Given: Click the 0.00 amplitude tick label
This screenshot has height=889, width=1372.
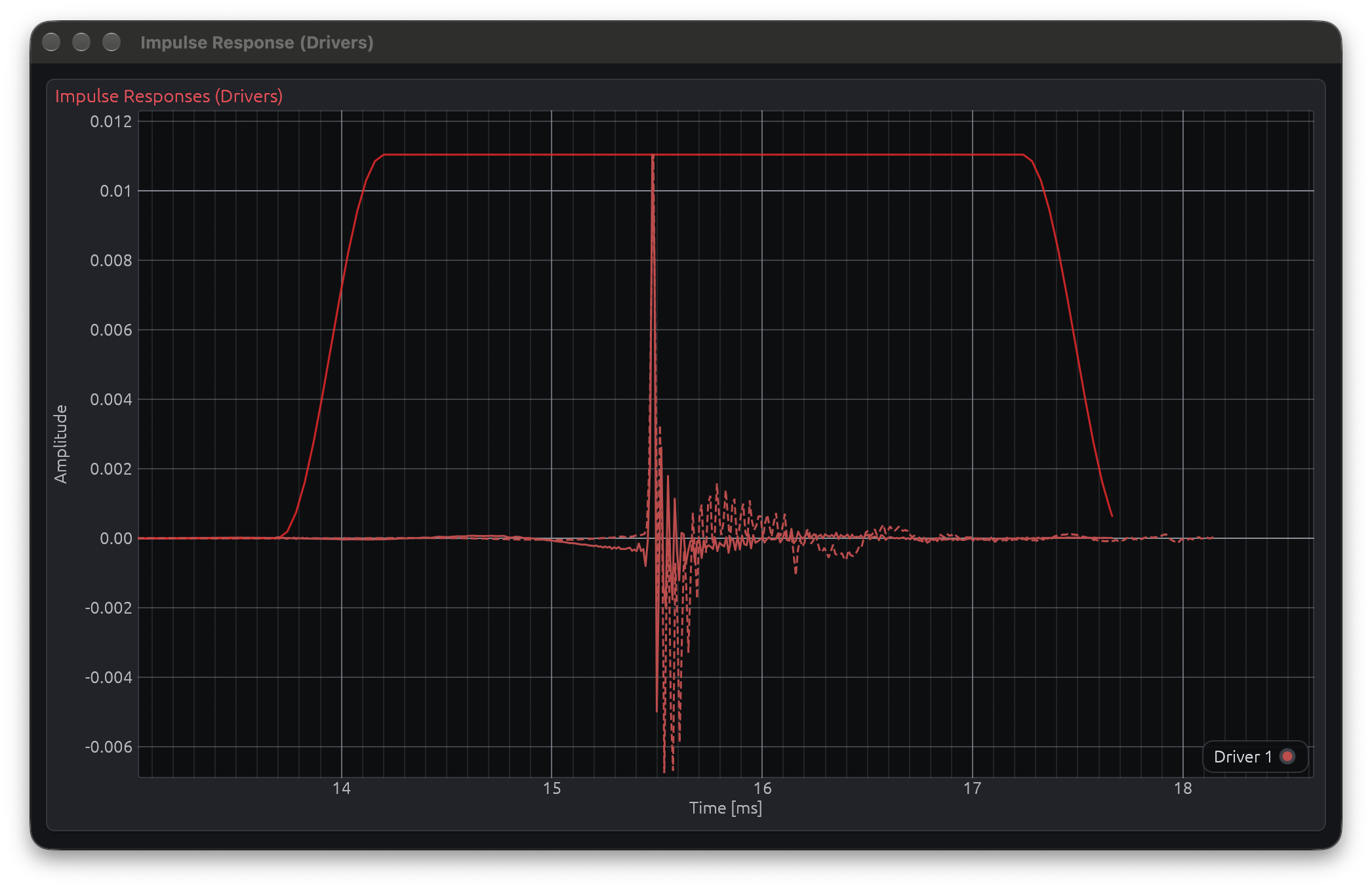Looking at the screenshot, I should click(x=116, y=538).
